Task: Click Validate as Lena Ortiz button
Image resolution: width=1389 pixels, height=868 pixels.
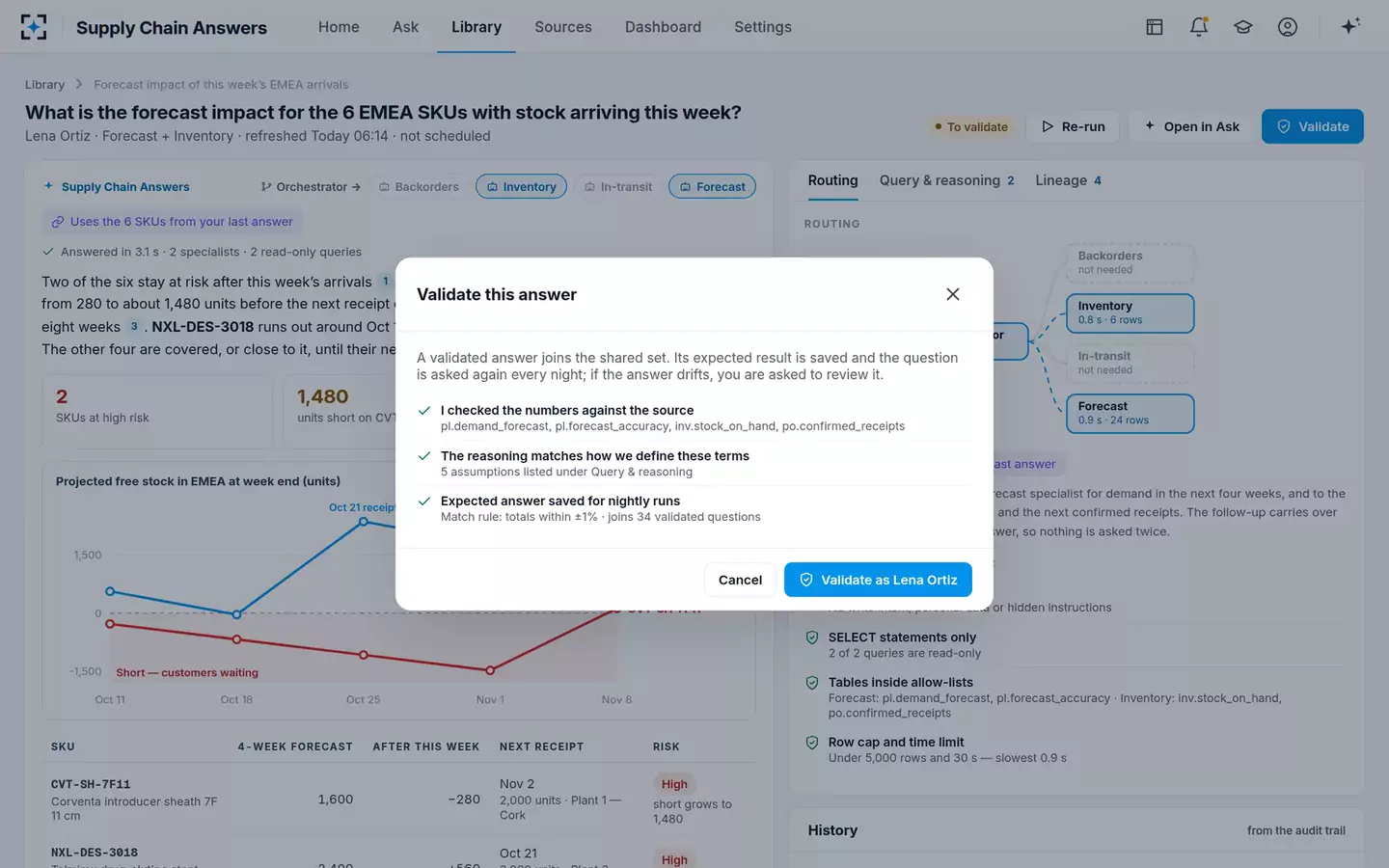Action: (878, 580)
